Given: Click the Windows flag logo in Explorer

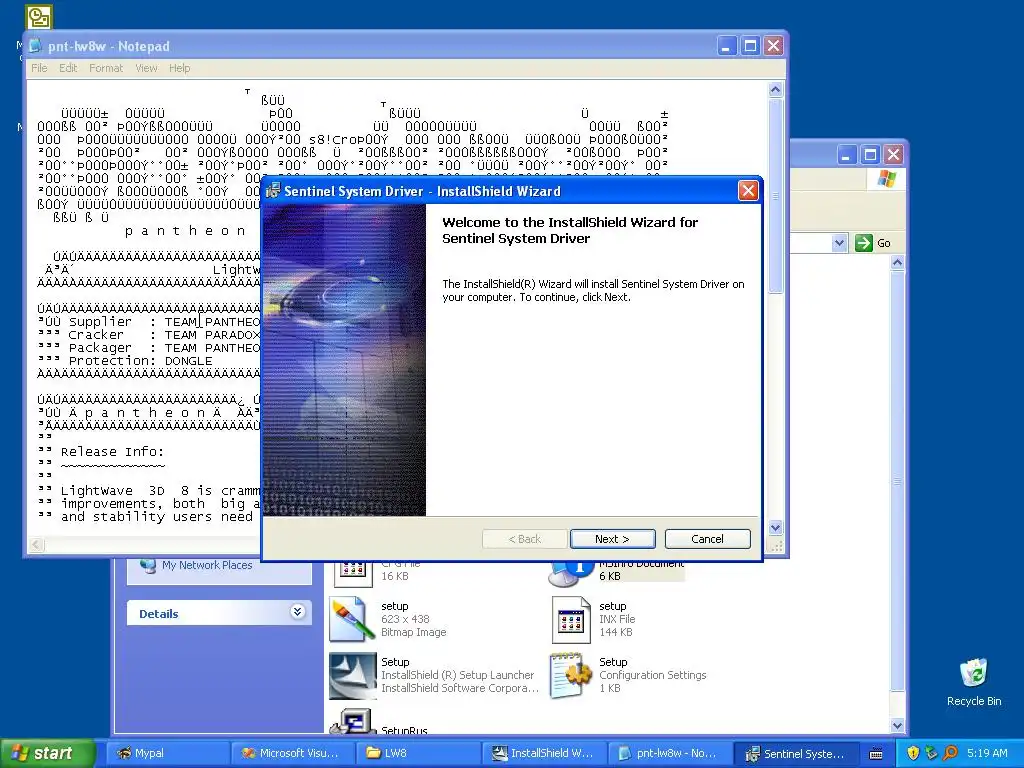Looking at the screenshot, I should (x=886, y=178).
